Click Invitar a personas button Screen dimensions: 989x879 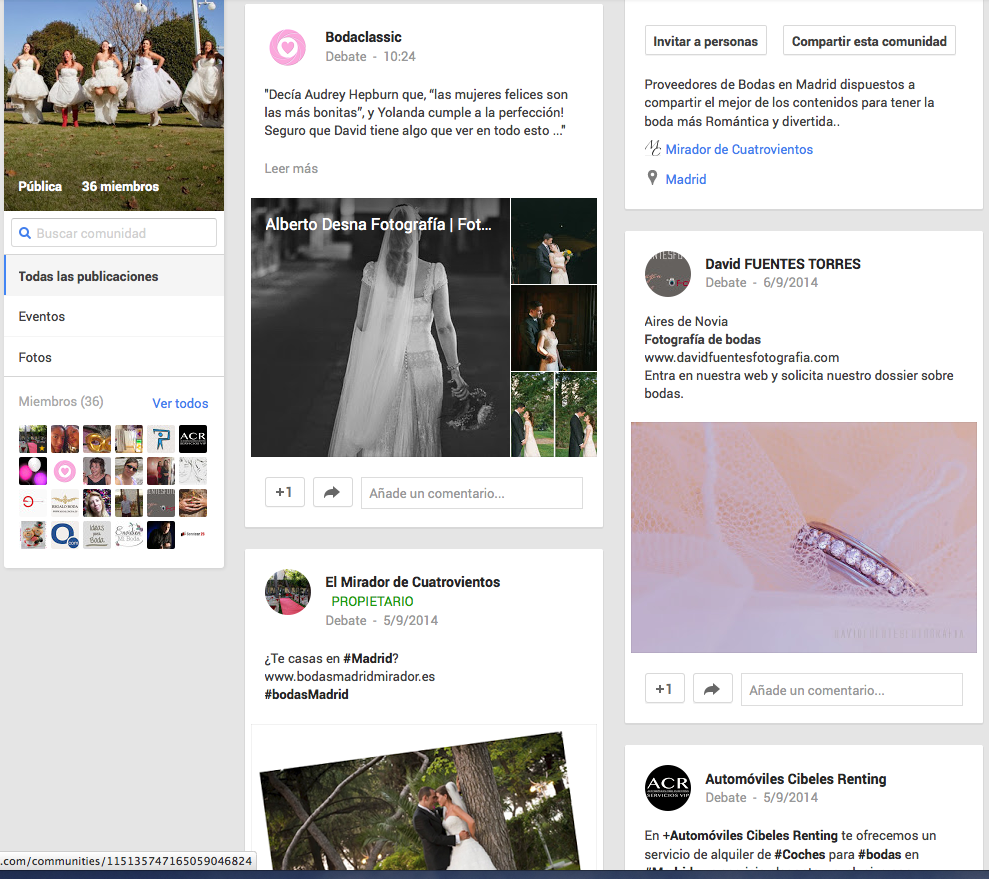(705, 41)
